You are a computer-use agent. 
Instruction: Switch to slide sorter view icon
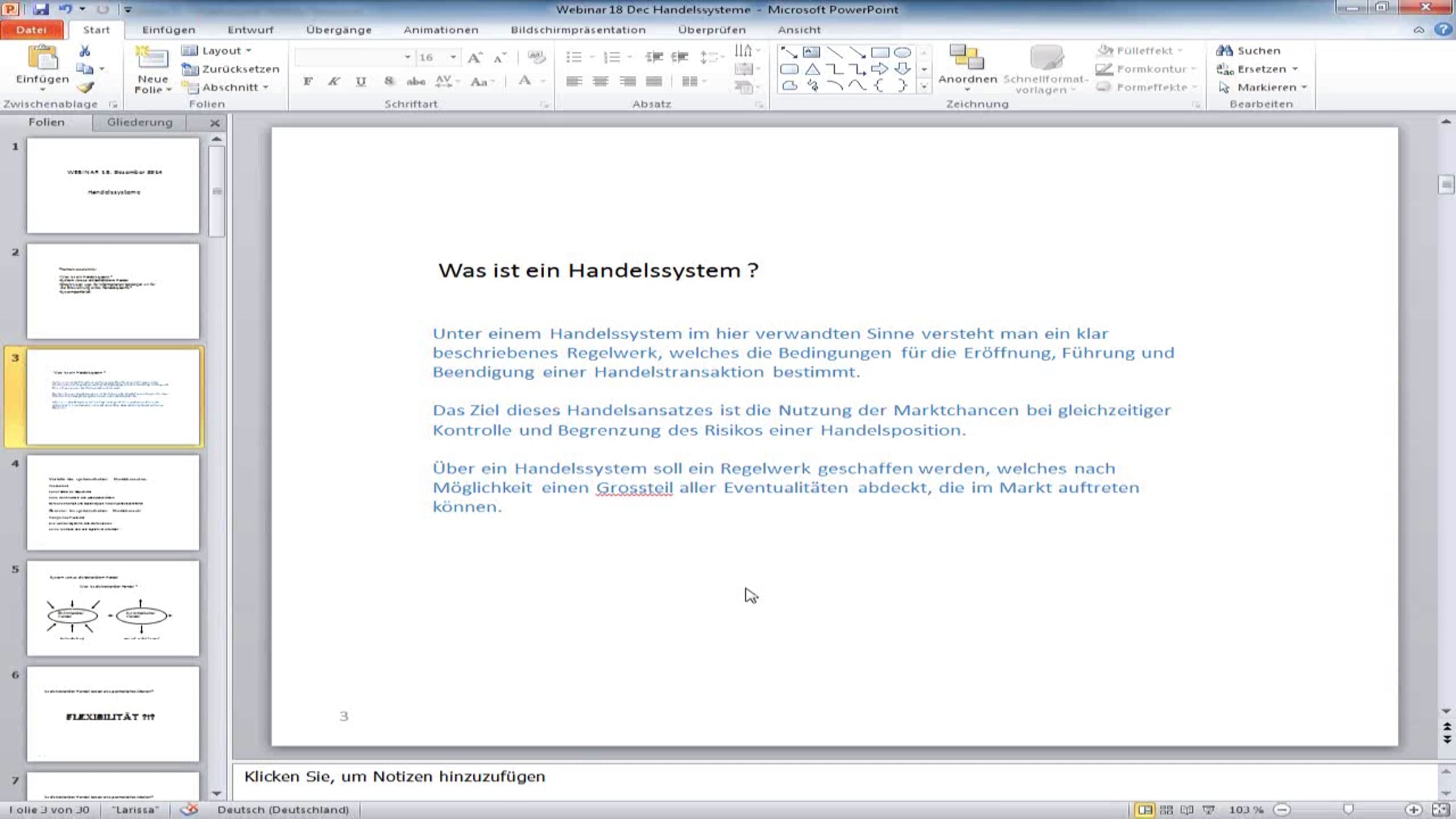point(1166,810)
